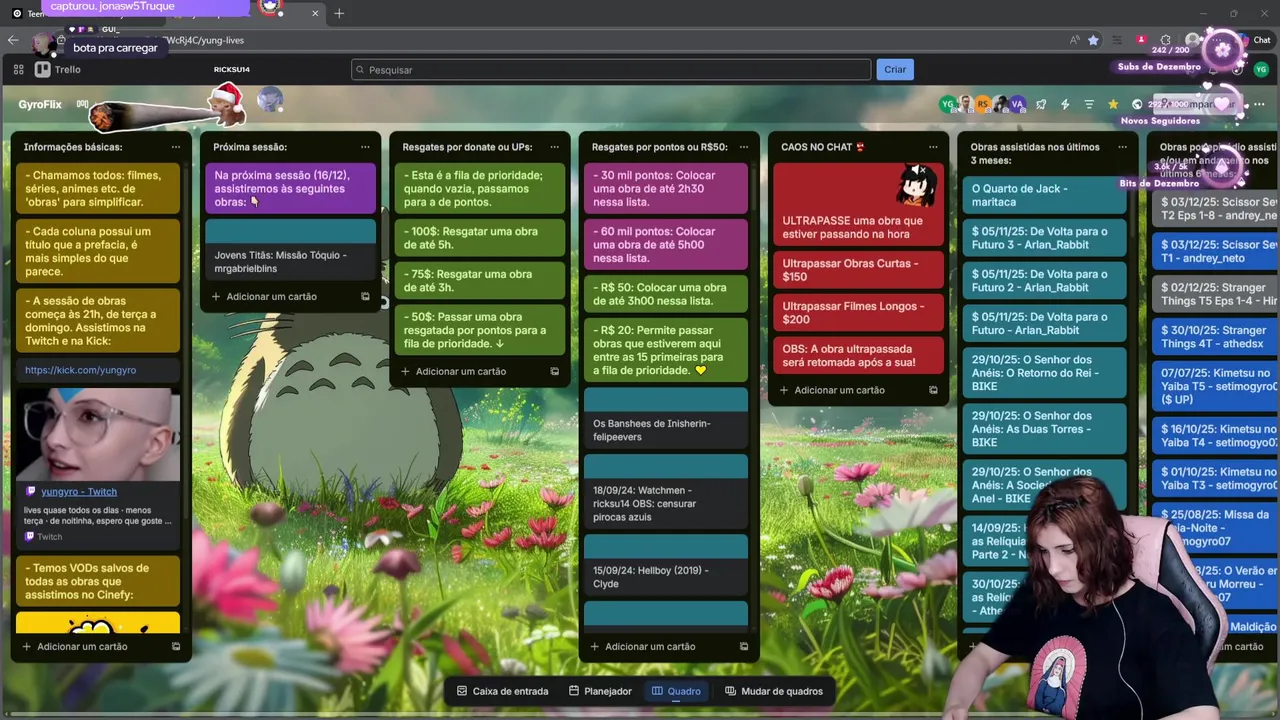This screenshot has width=1280, height=720.
Task: Open the yungyro - Twitch link
Action: [x=79, y=492]
